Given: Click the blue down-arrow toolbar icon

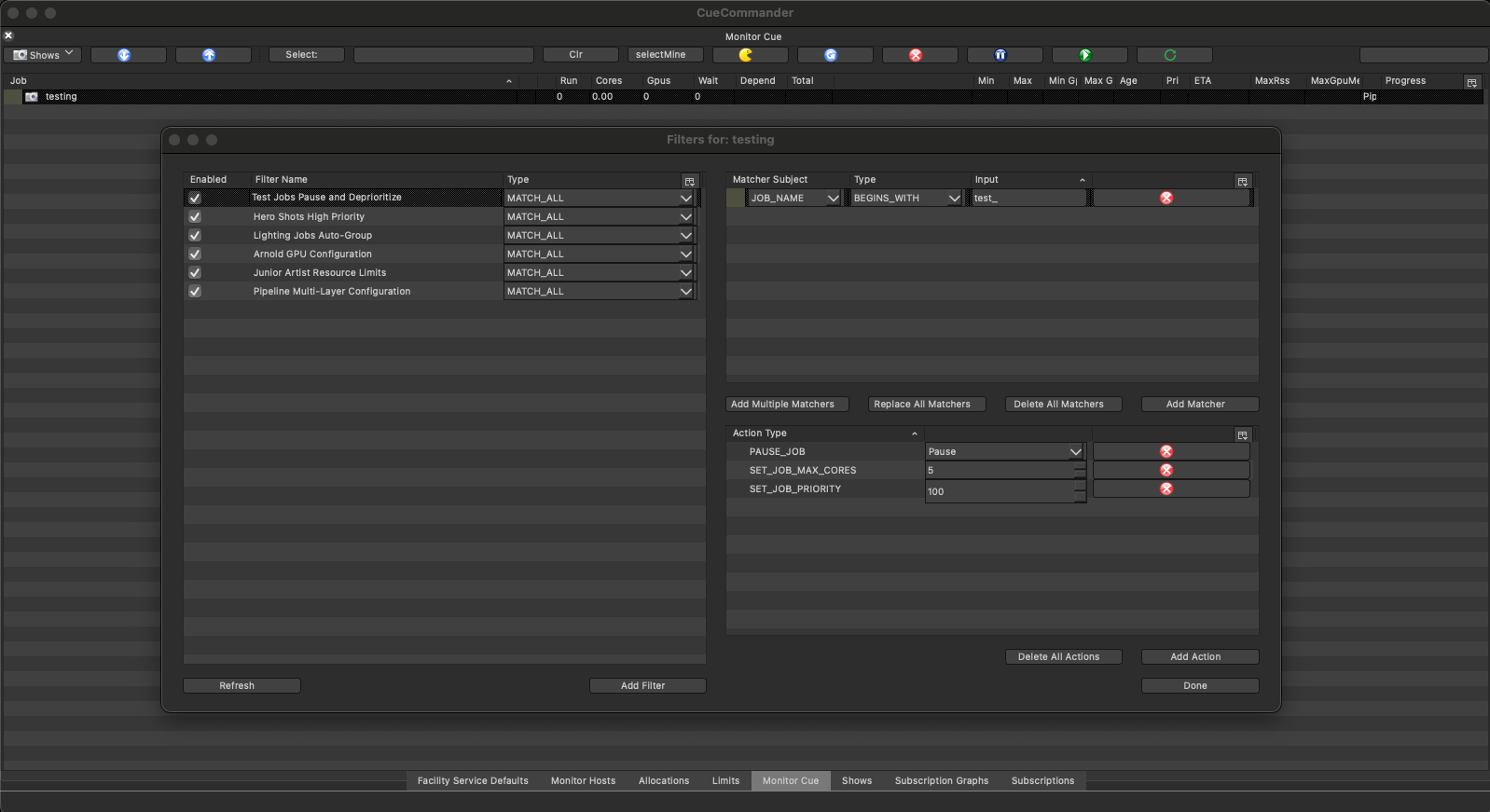Looking at the screenshot, I should 124,55.
